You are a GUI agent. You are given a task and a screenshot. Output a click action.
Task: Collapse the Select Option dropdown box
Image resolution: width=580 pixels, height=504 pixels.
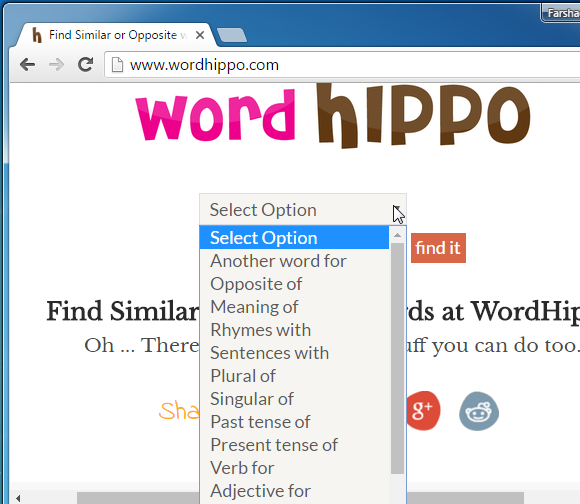(x=303, y=209)
